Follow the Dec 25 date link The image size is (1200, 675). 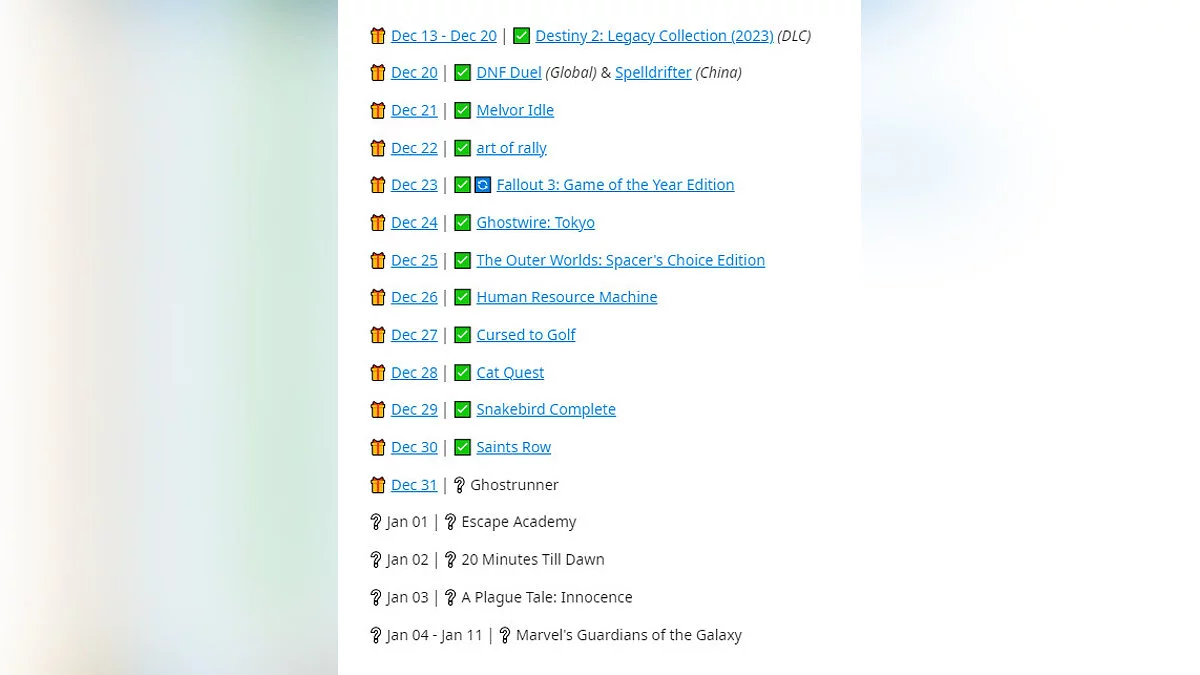[x=414, y=260]
